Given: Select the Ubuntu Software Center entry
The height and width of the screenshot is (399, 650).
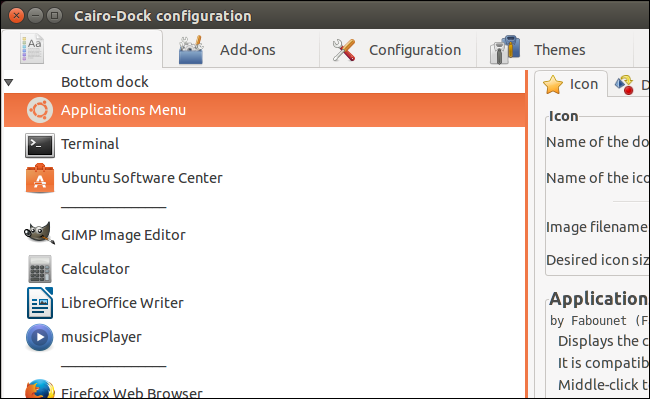Looking at the screenshot, I should [x=264, y=178].
